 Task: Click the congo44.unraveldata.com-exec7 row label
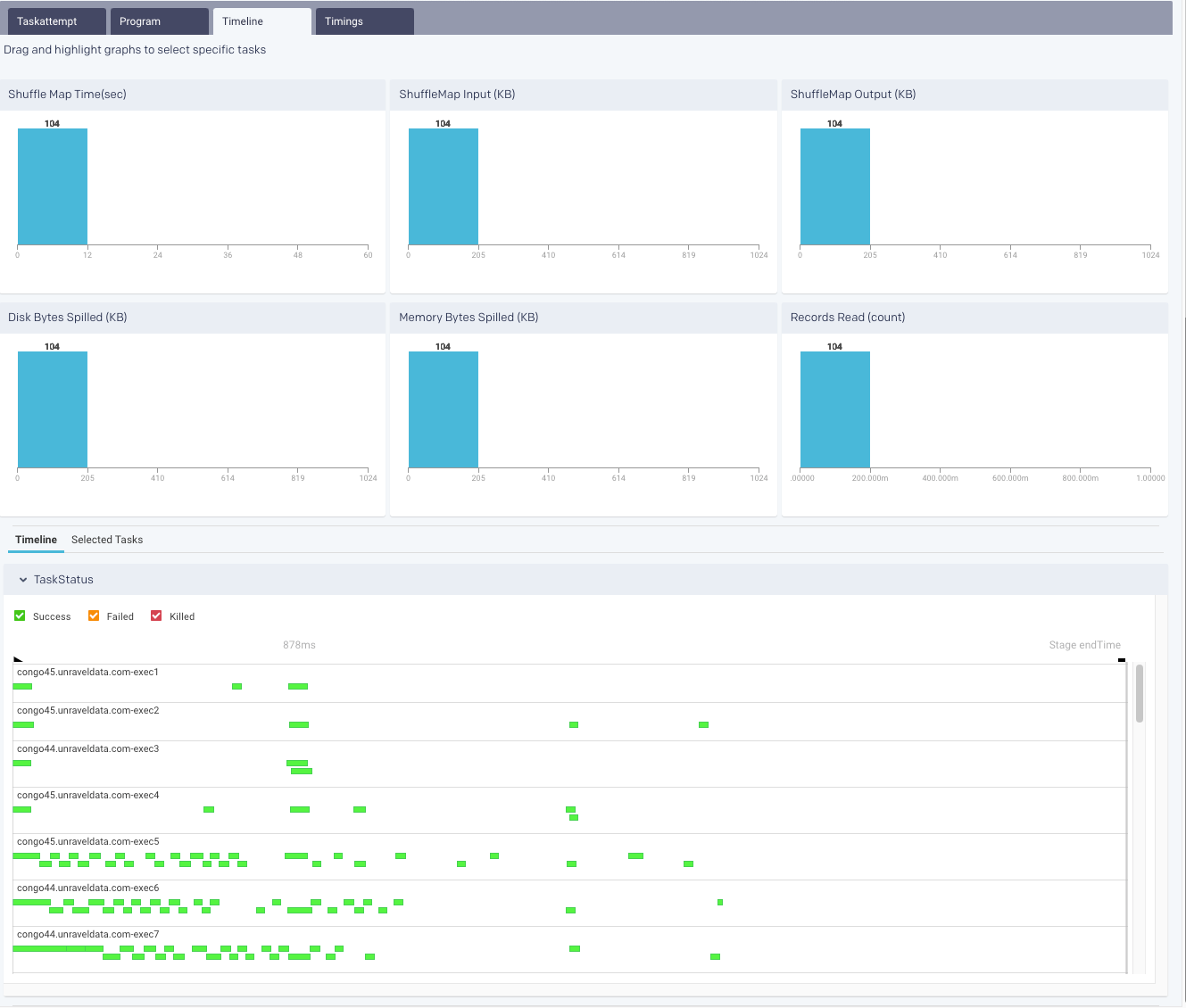click(x=87, y=934)
